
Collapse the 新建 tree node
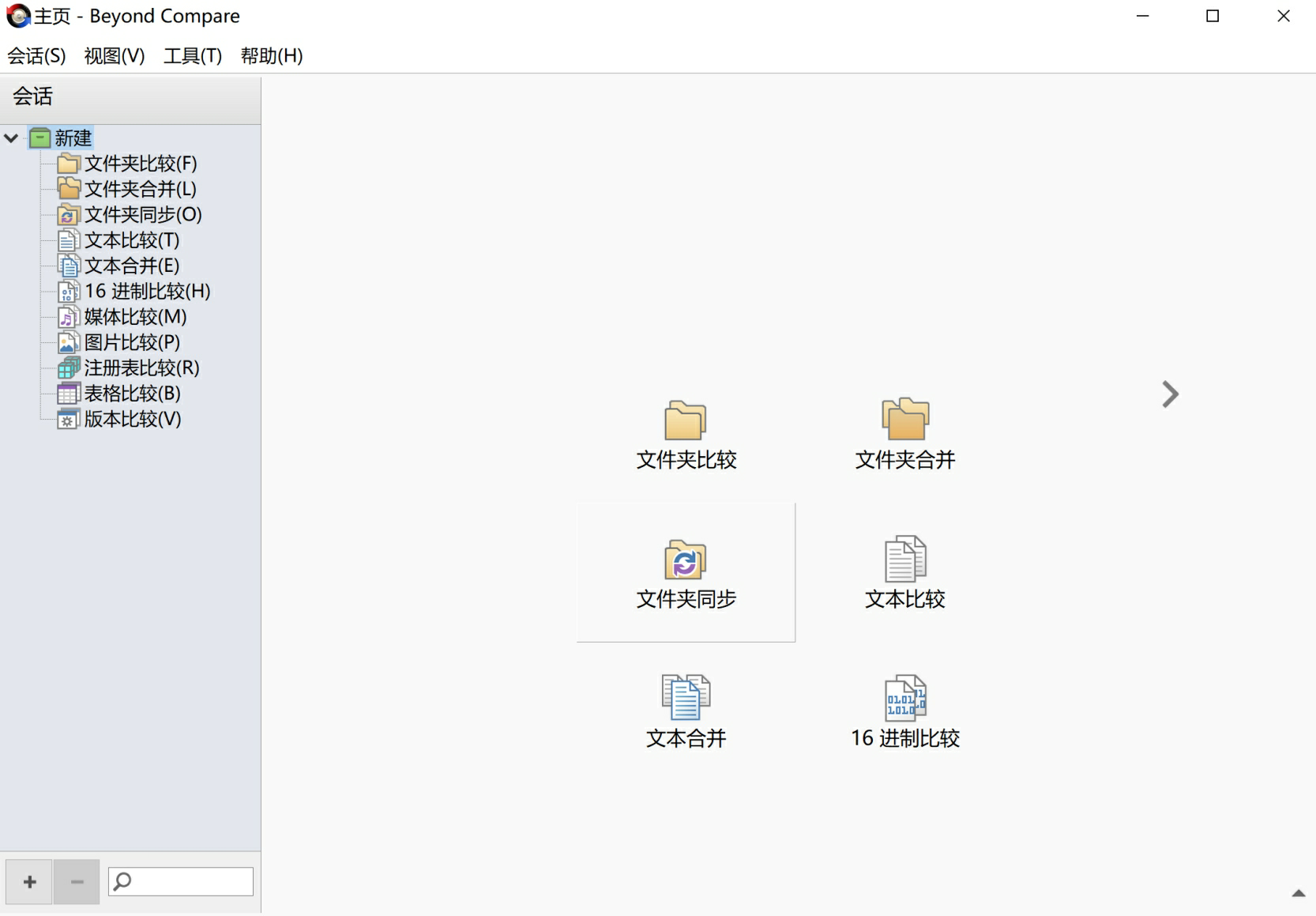coord(11,138)
